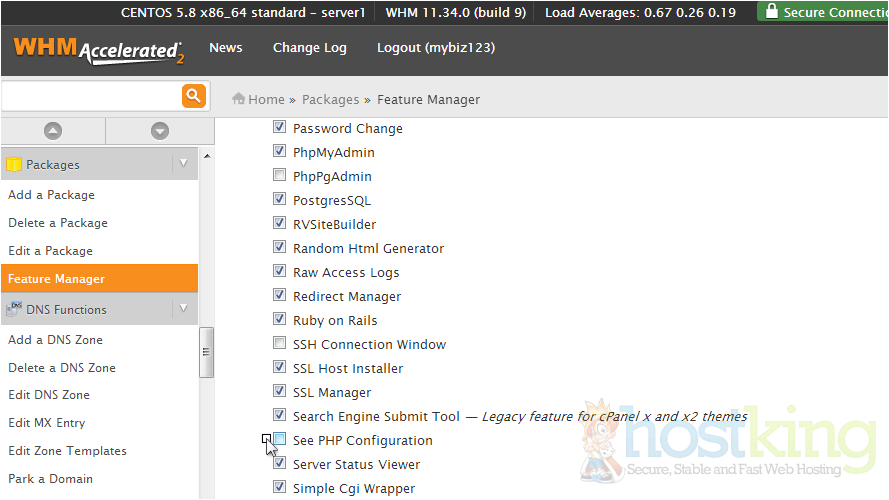Click Logout (mybiz123) link
Screen dimensions: 889x500
point(435,48)
